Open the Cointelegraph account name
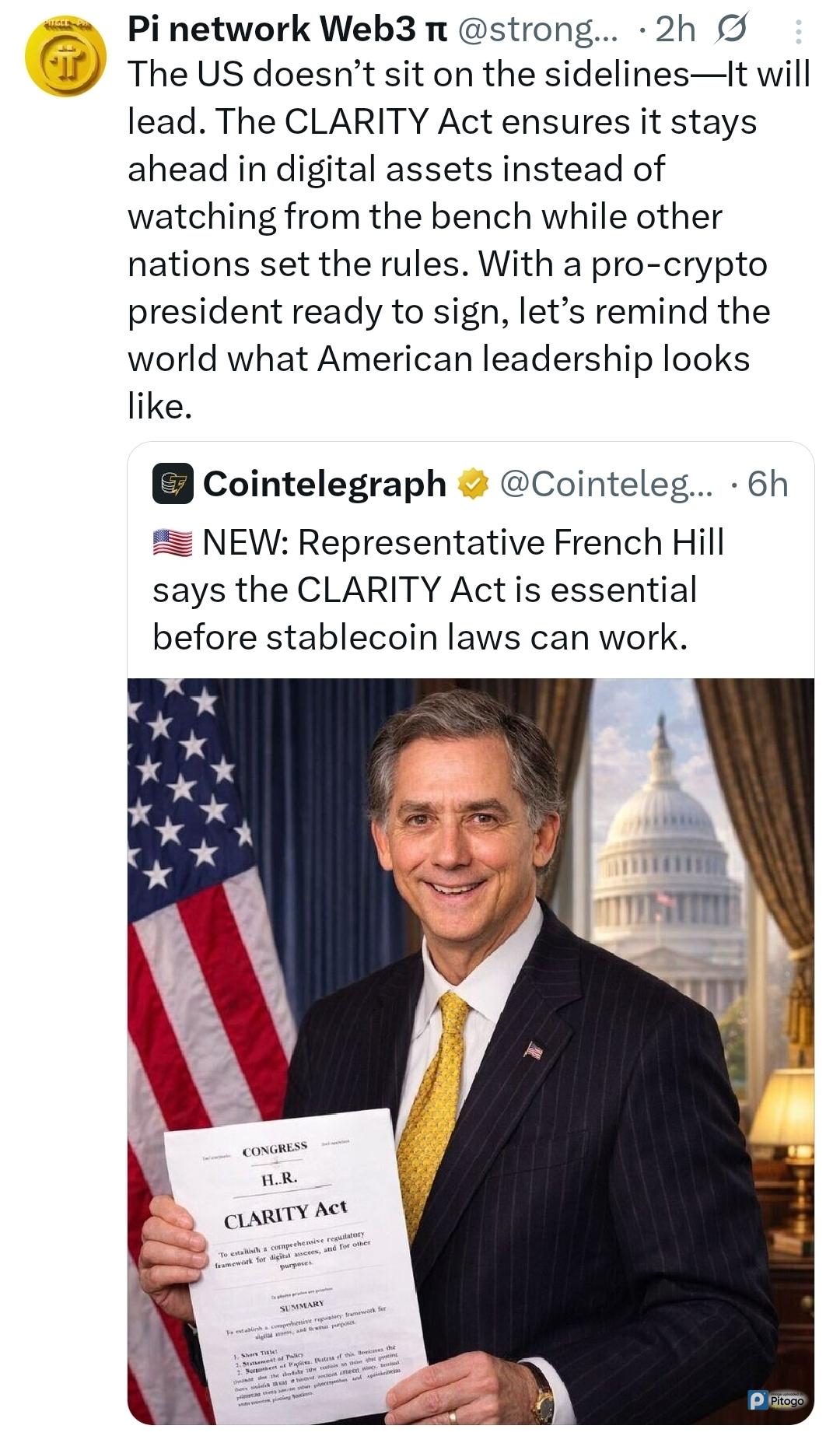The image size is (840, 1443). pos(324,484)
